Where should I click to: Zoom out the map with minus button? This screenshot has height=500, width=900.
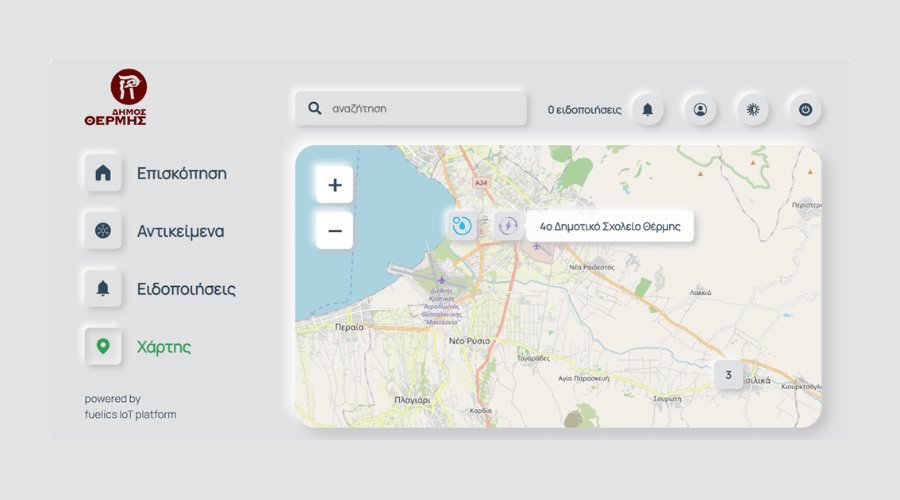pyautogui.click(x=334, y=231)
